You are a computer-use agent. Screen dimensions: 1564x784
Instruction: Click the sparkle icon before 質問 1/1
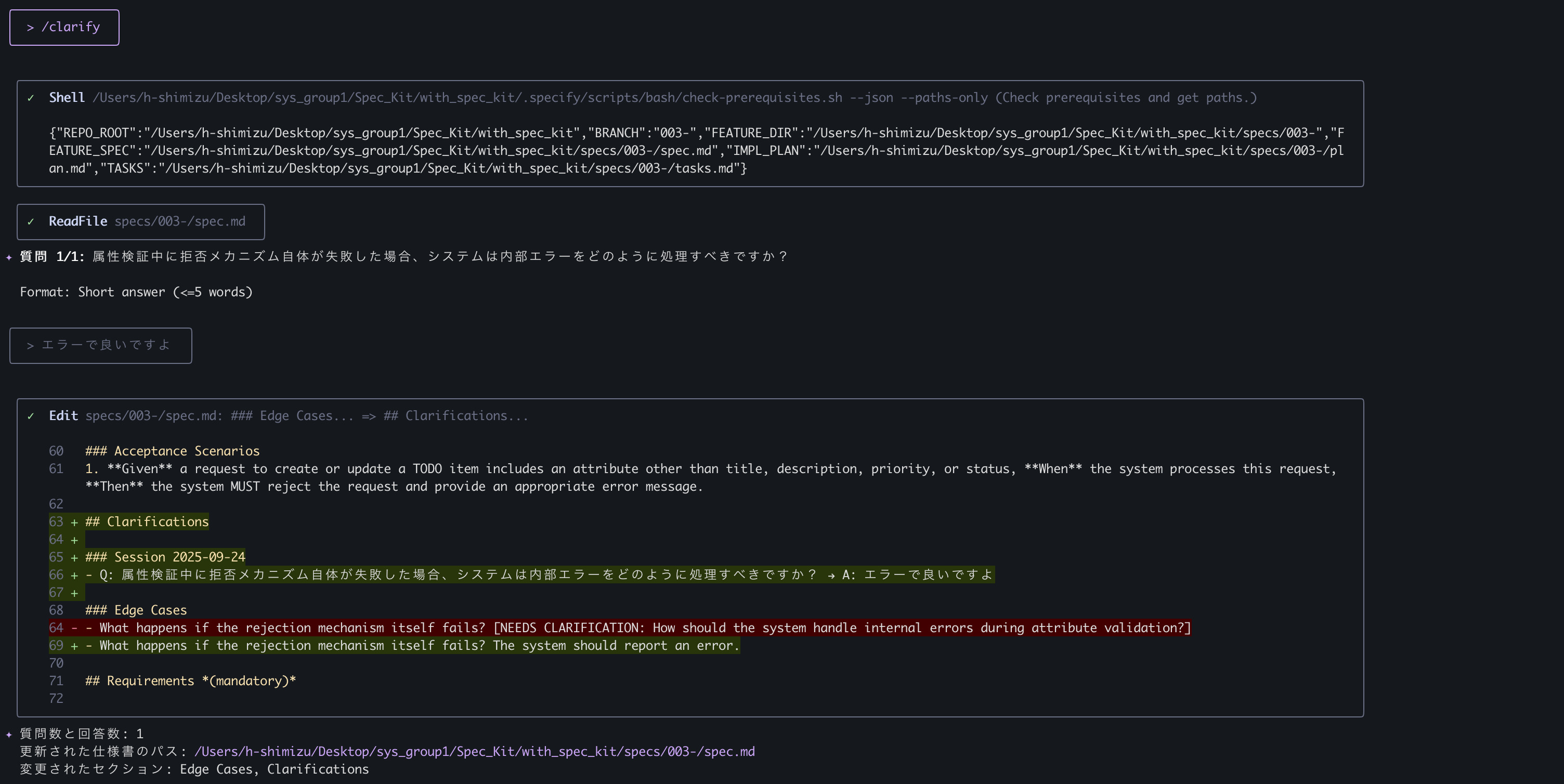click(9, 257)
